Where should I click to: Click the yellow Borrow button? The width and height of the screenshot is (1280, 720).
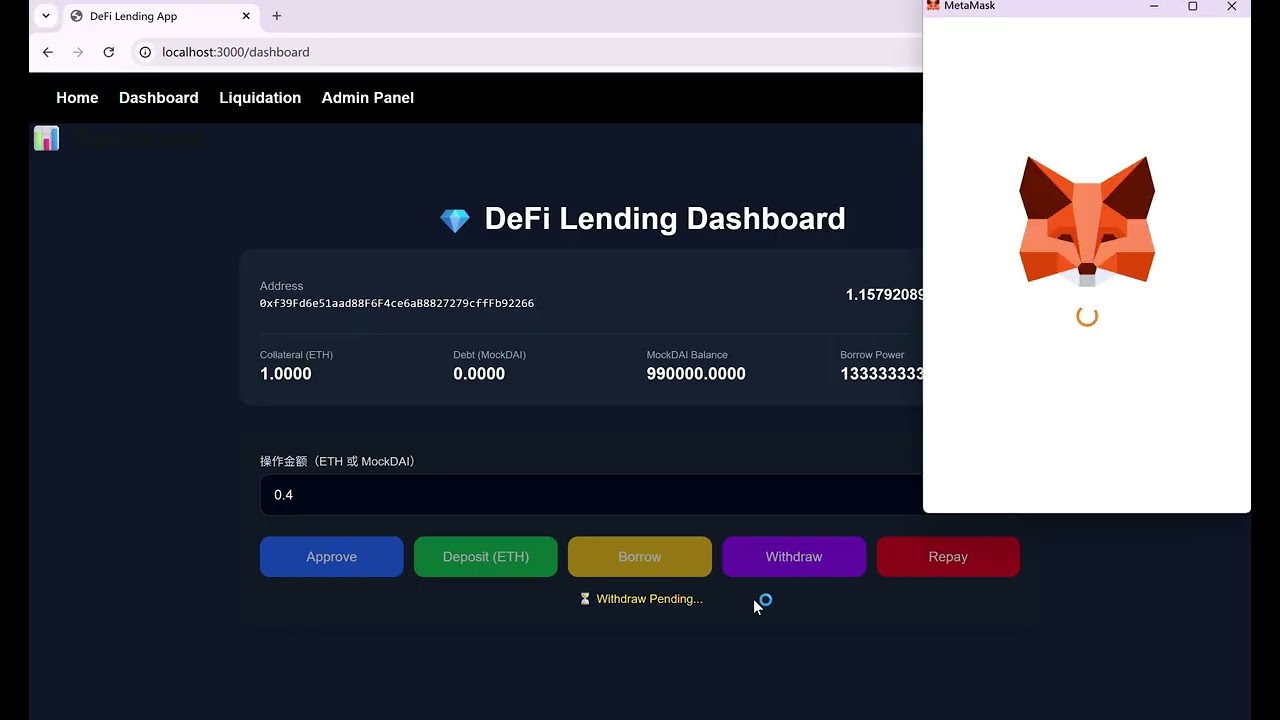click(x=640, y=557)
